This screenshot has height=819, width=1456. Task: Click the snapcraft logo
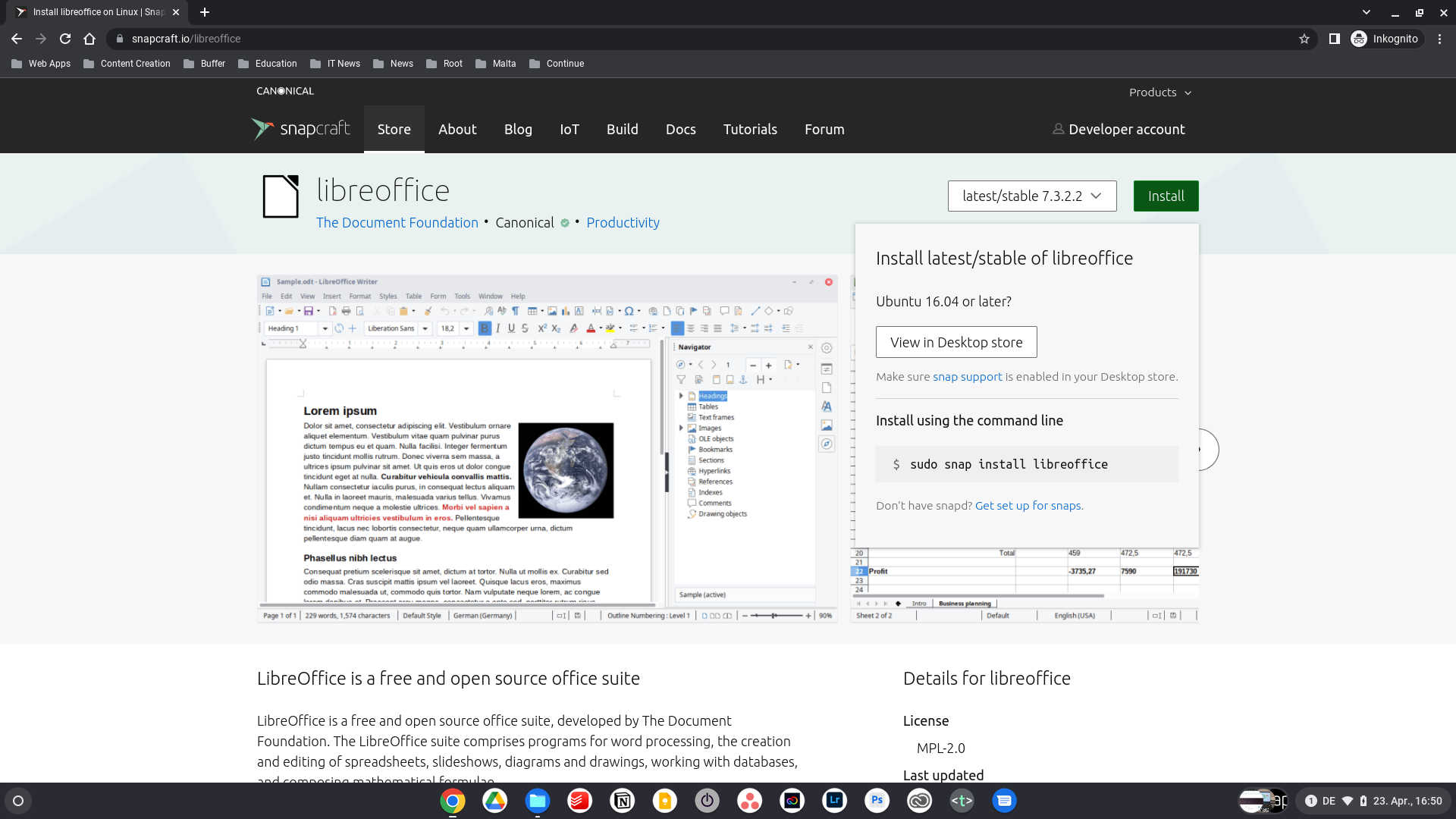(301, 129)
